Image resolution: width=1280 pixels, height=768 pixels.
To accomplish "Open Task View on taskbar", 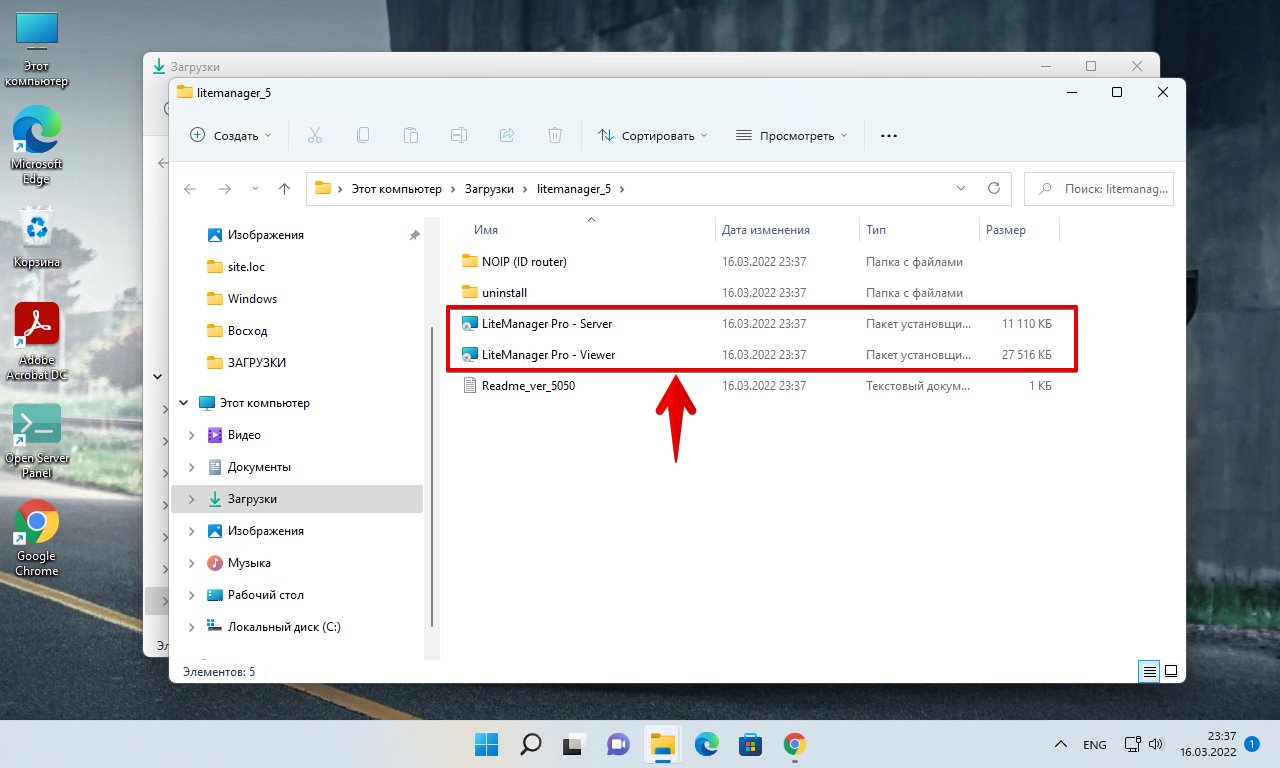I will pos(574,744).
